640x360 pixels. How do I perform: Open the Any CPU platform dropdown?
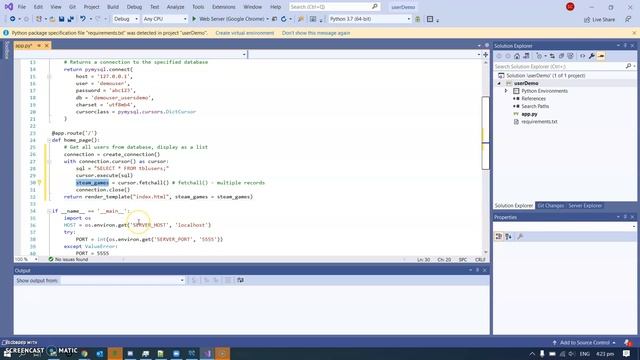point(165,19)
